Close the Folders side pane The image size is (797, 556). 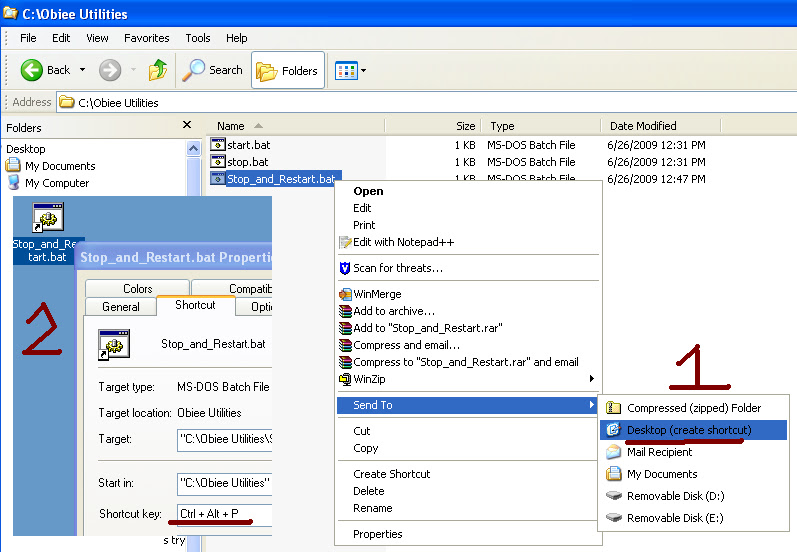(x=187, y=125)
